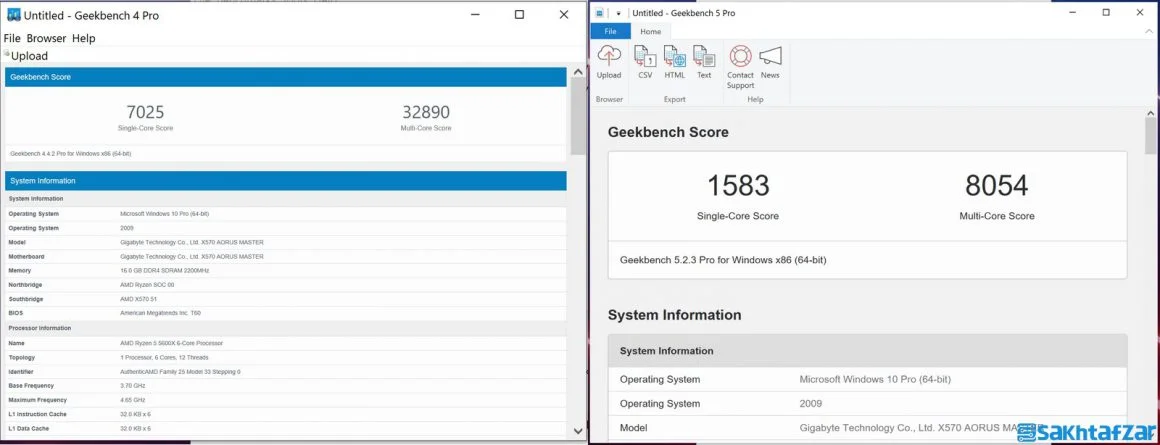The image size is (1160, 445).
Task: Minimize the Geekbench 5 Pro window
Action: 1073,13
